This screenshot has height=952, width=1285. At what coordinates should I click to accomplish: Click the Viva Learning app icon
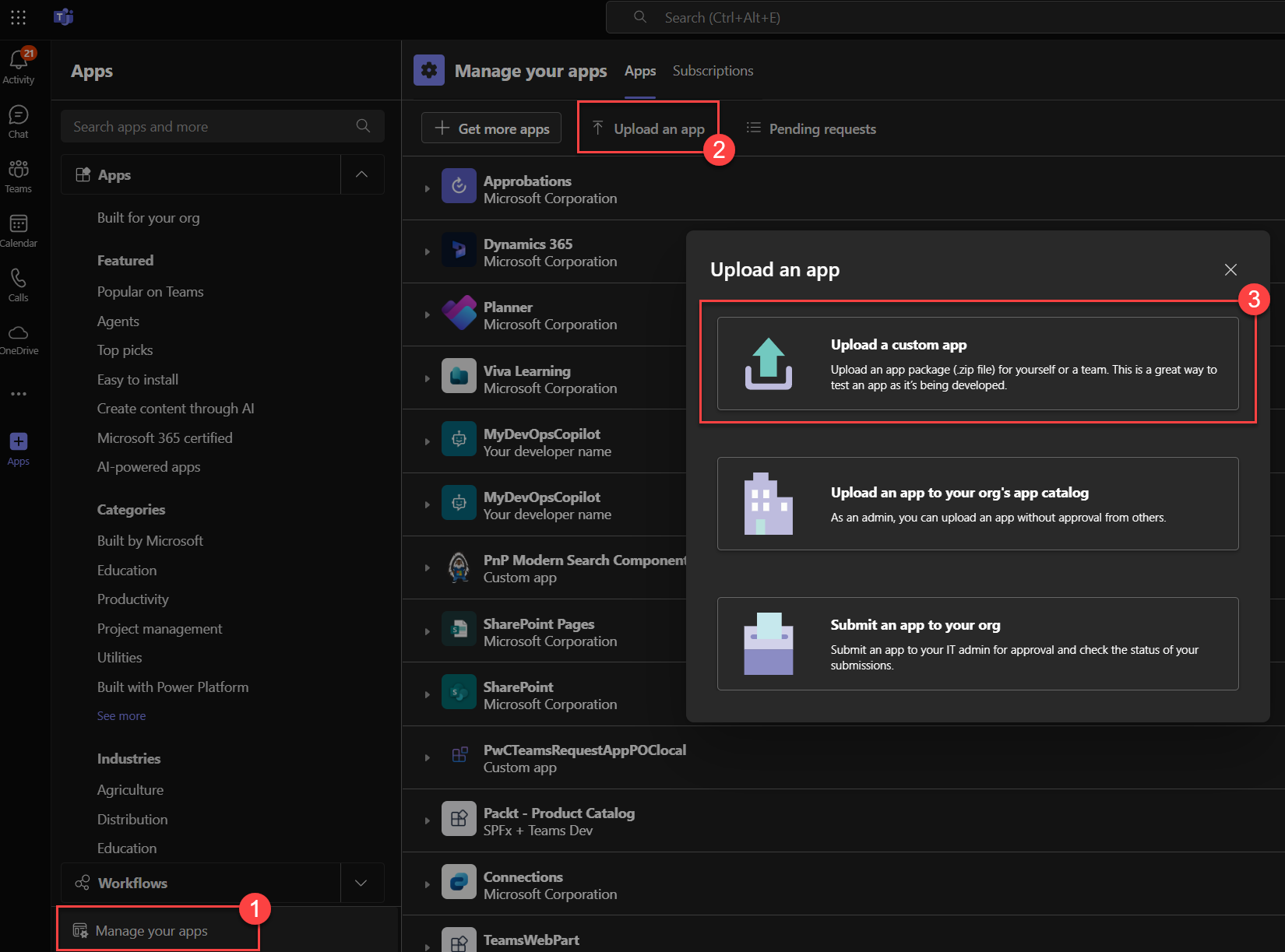coord(459,376)
